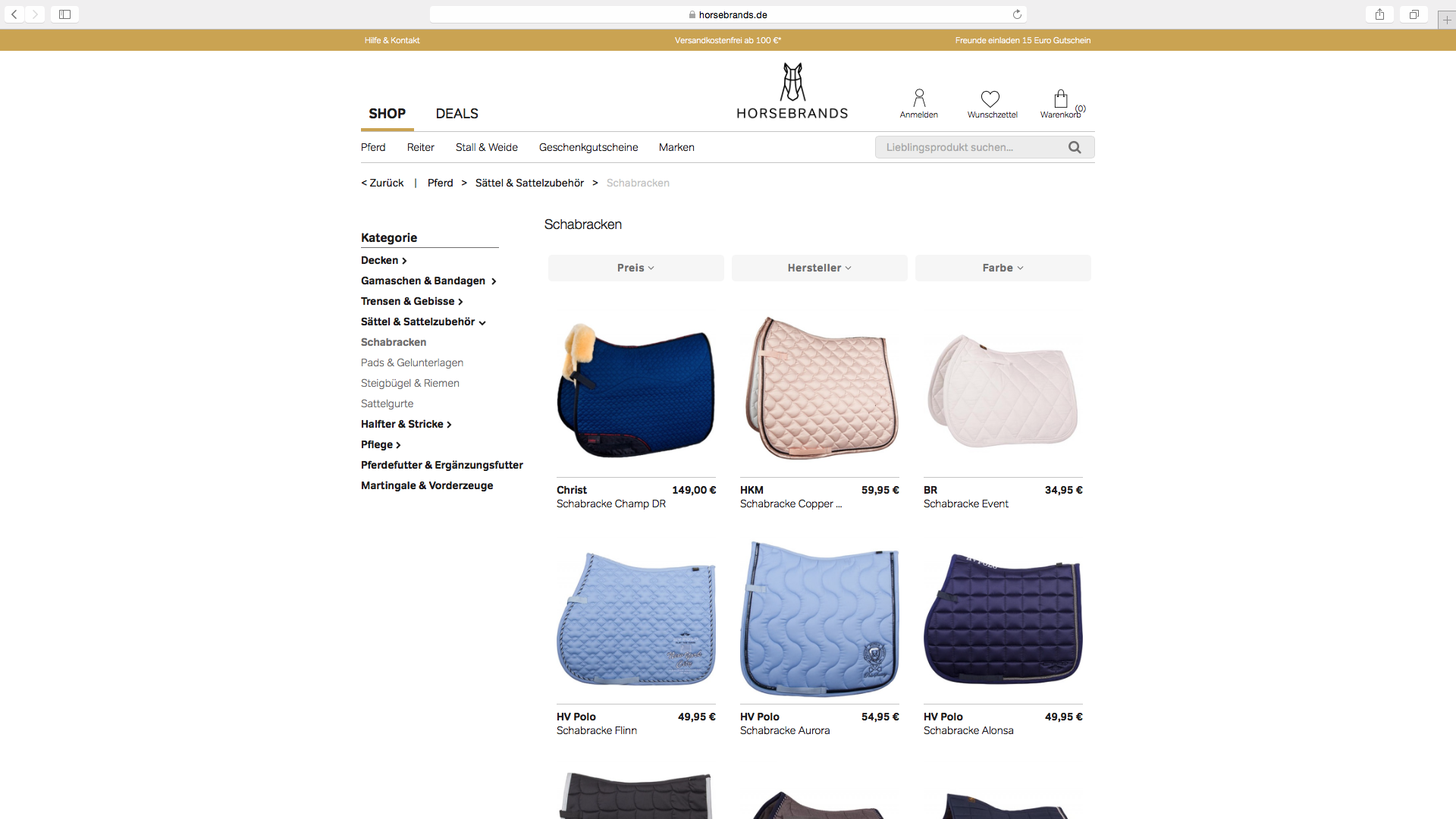The image size is (1456, 819).
Task: Open the Marken menu item
Action: pos(676,147)
